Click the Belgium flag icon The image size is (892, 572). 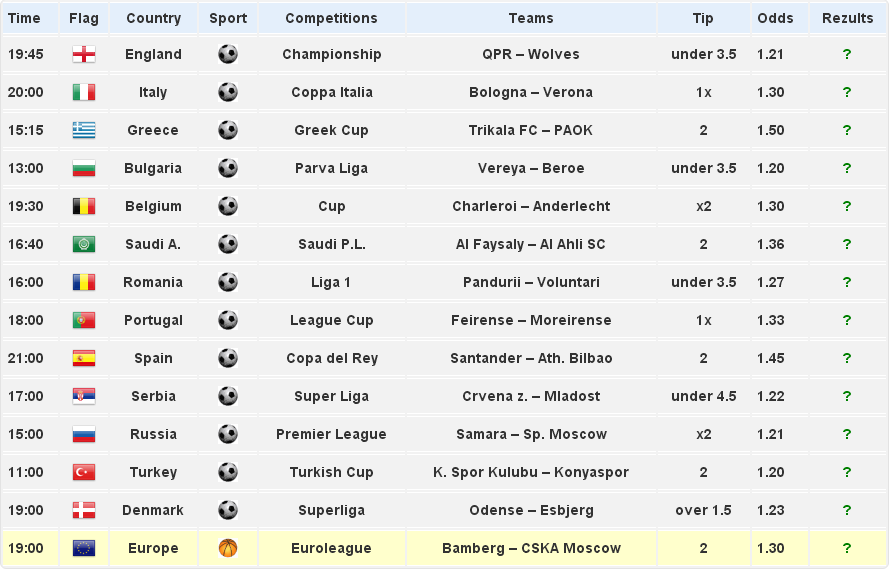click(84, 206)
